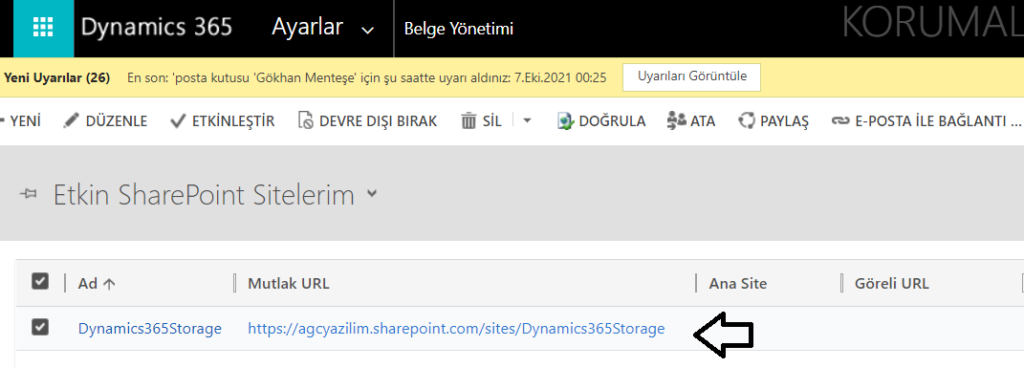Open the agcyazilim.sharepoint.com site URL link
Viewport: 1024px width, 368px height.
click(456, 329)
